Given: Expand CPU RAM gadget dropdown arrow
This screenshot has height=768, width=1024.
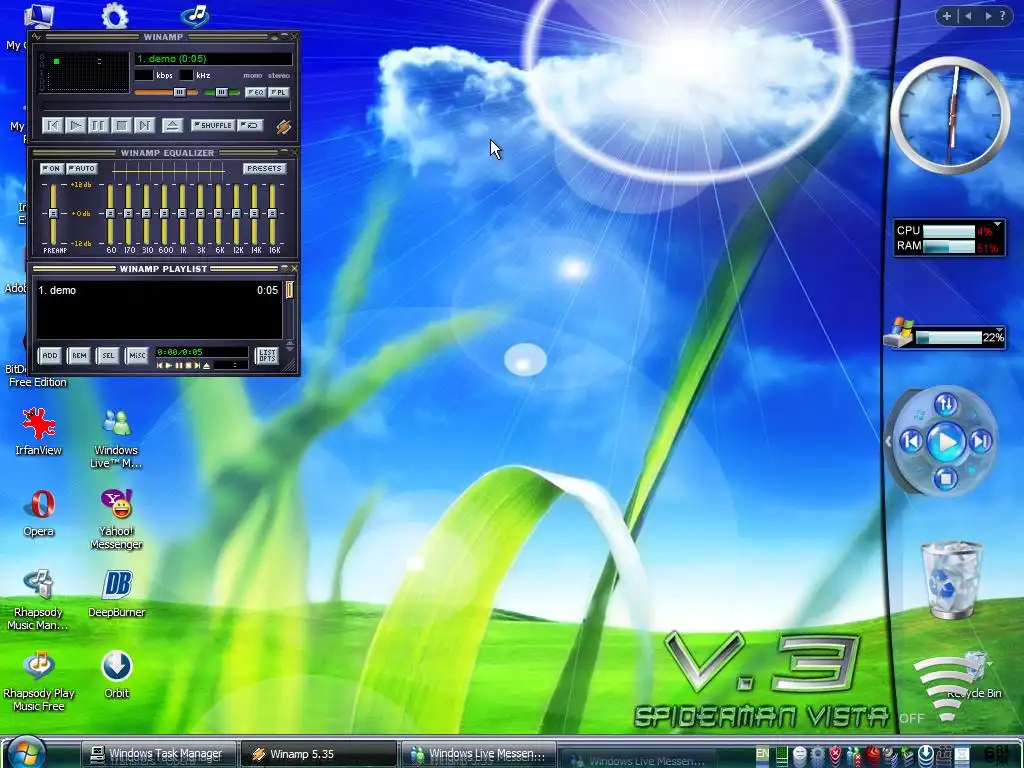Looking at the screenshot, I should coord(997,224).
